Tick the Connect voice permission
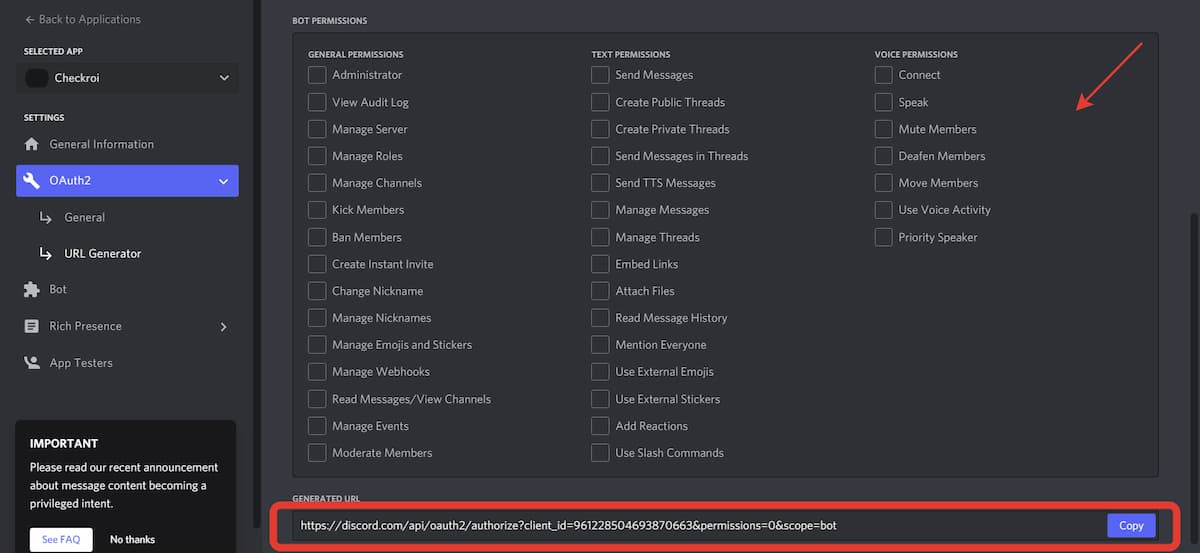Screen dimensions: 1200x553 [x=883, y=75]
